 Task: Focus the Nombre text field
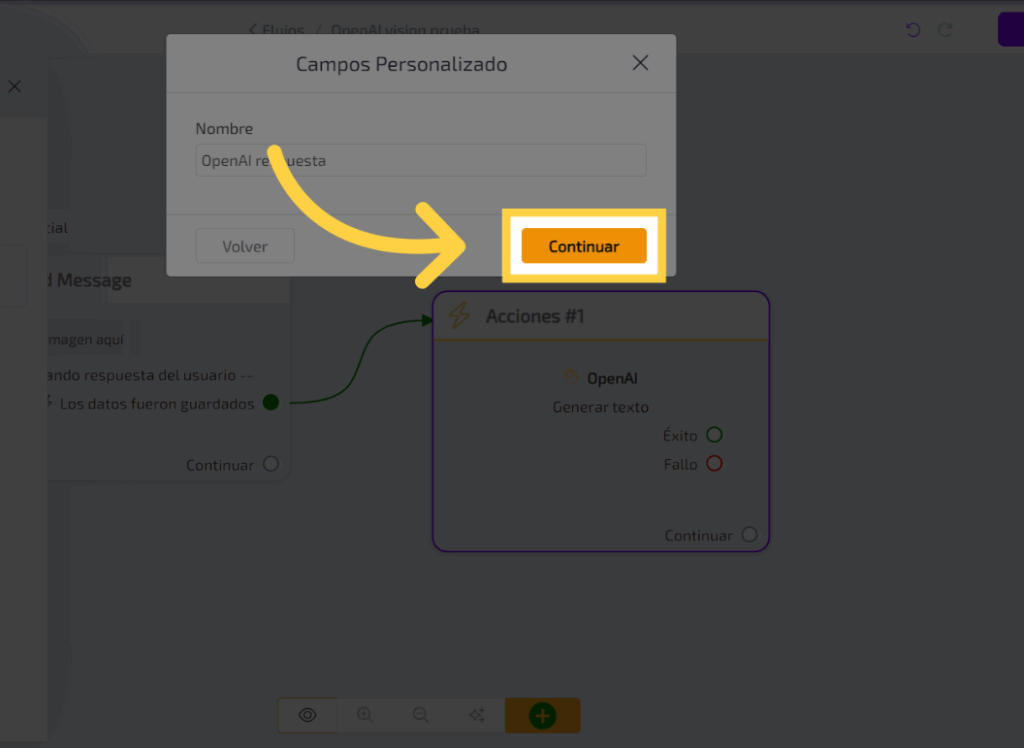click(x=420, y=161)
